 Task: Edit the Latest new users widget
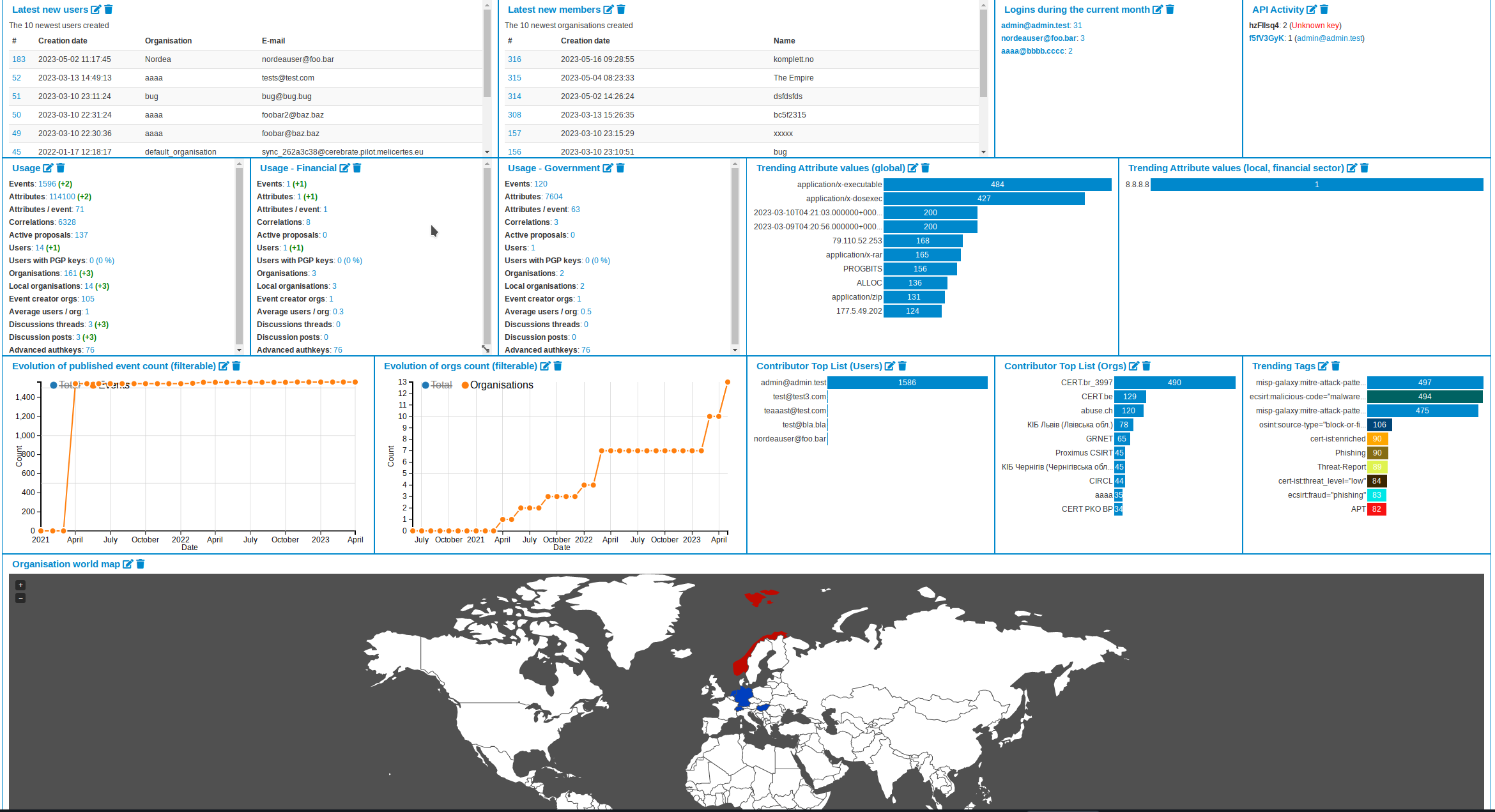pos(96,10)
